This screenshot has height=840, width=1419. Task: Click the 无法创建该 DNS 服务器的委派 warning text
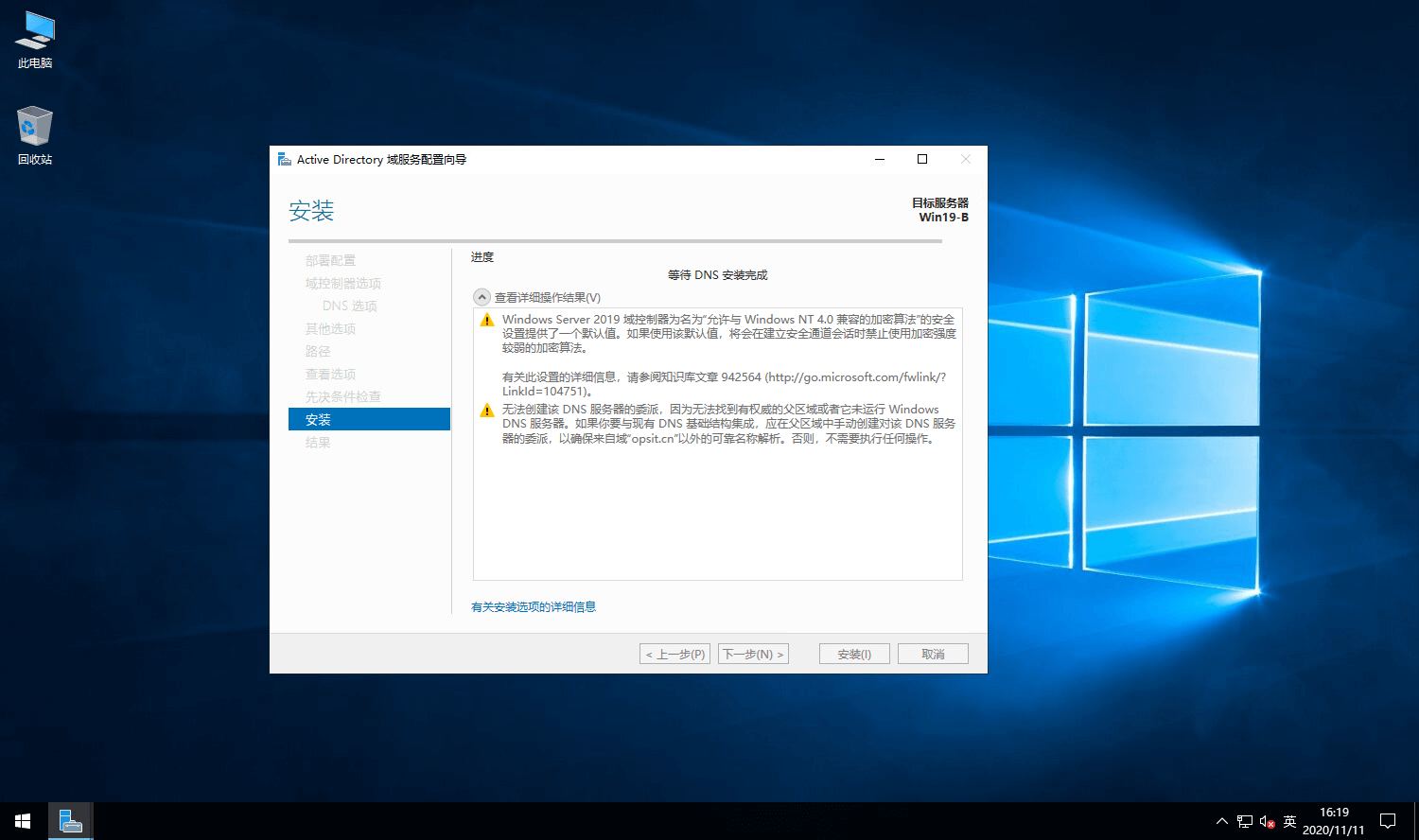[x=728, y=424]
